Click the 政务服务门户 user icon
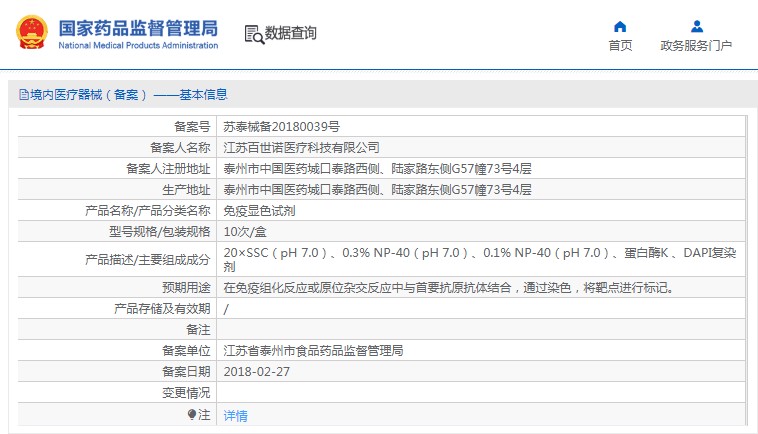This screenshot has height=434, width=758. click(x=697, y=26)
